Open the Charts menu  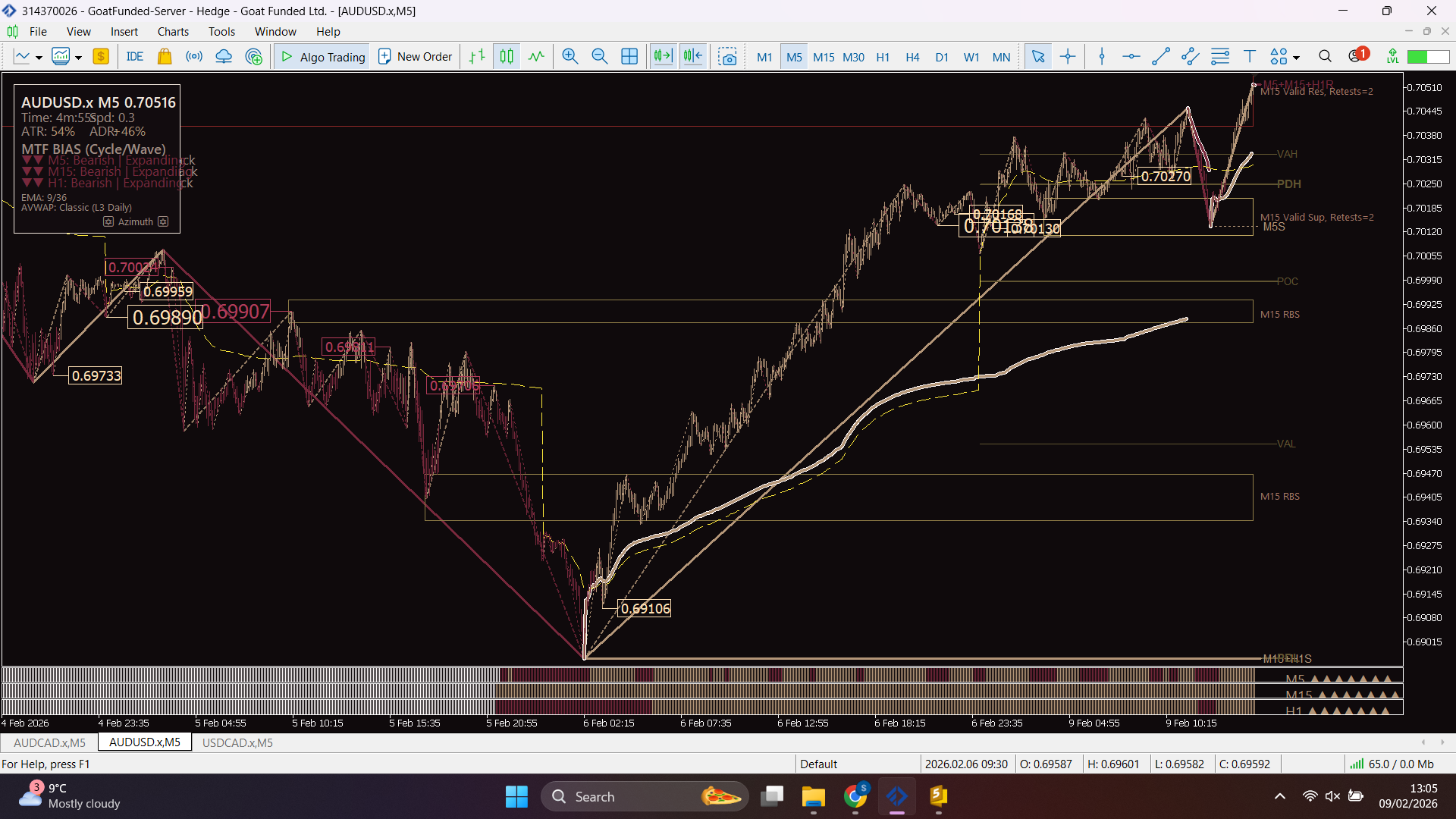point(173,32)
